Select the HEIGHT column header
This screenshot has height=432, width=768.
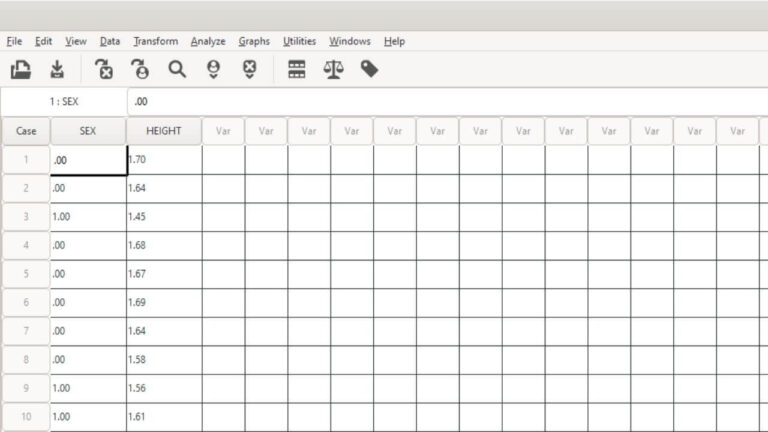(x=164, y=131)
